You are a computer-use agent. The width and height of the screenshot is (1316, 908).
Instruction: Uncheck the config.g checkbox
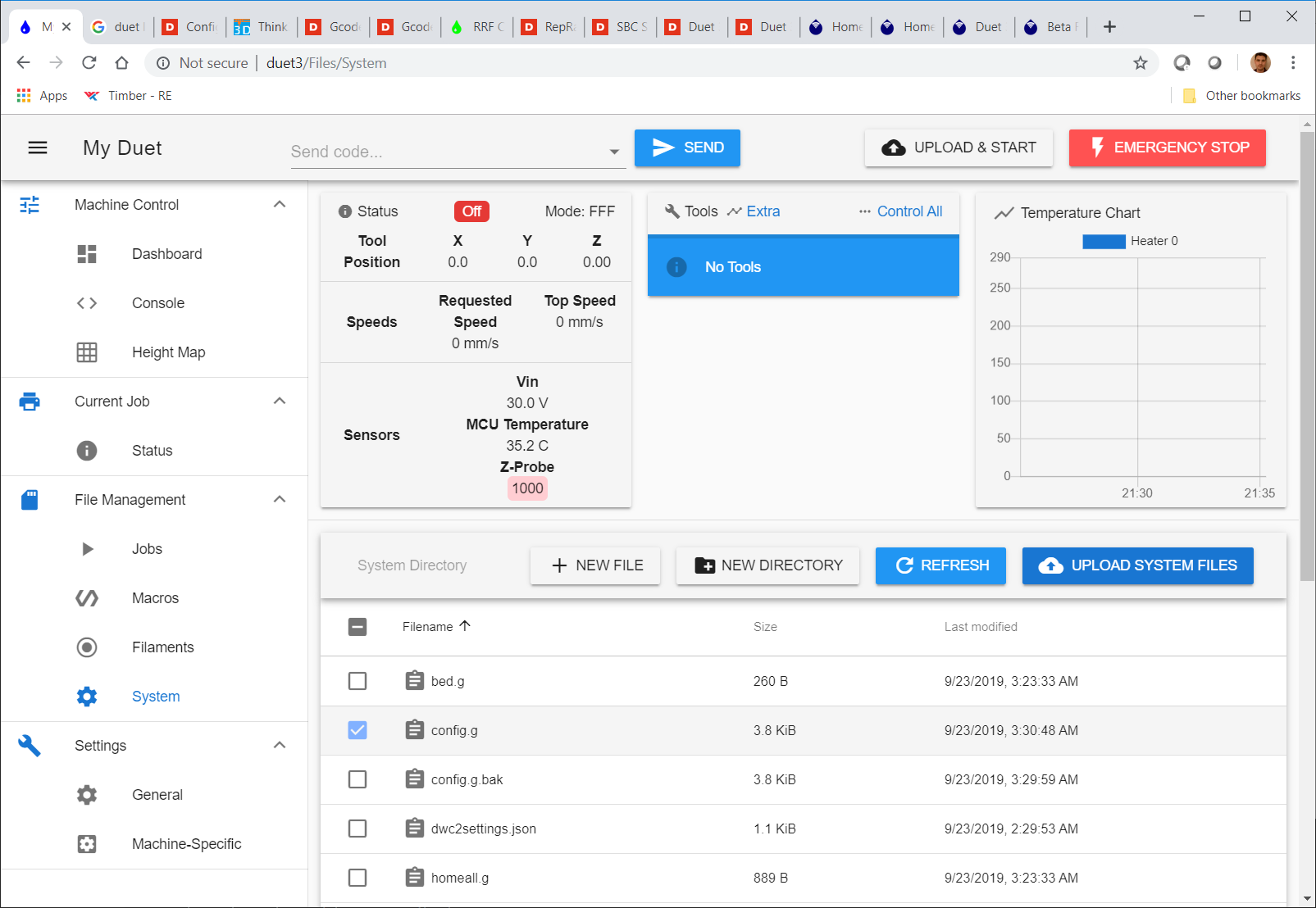[357, 730]
